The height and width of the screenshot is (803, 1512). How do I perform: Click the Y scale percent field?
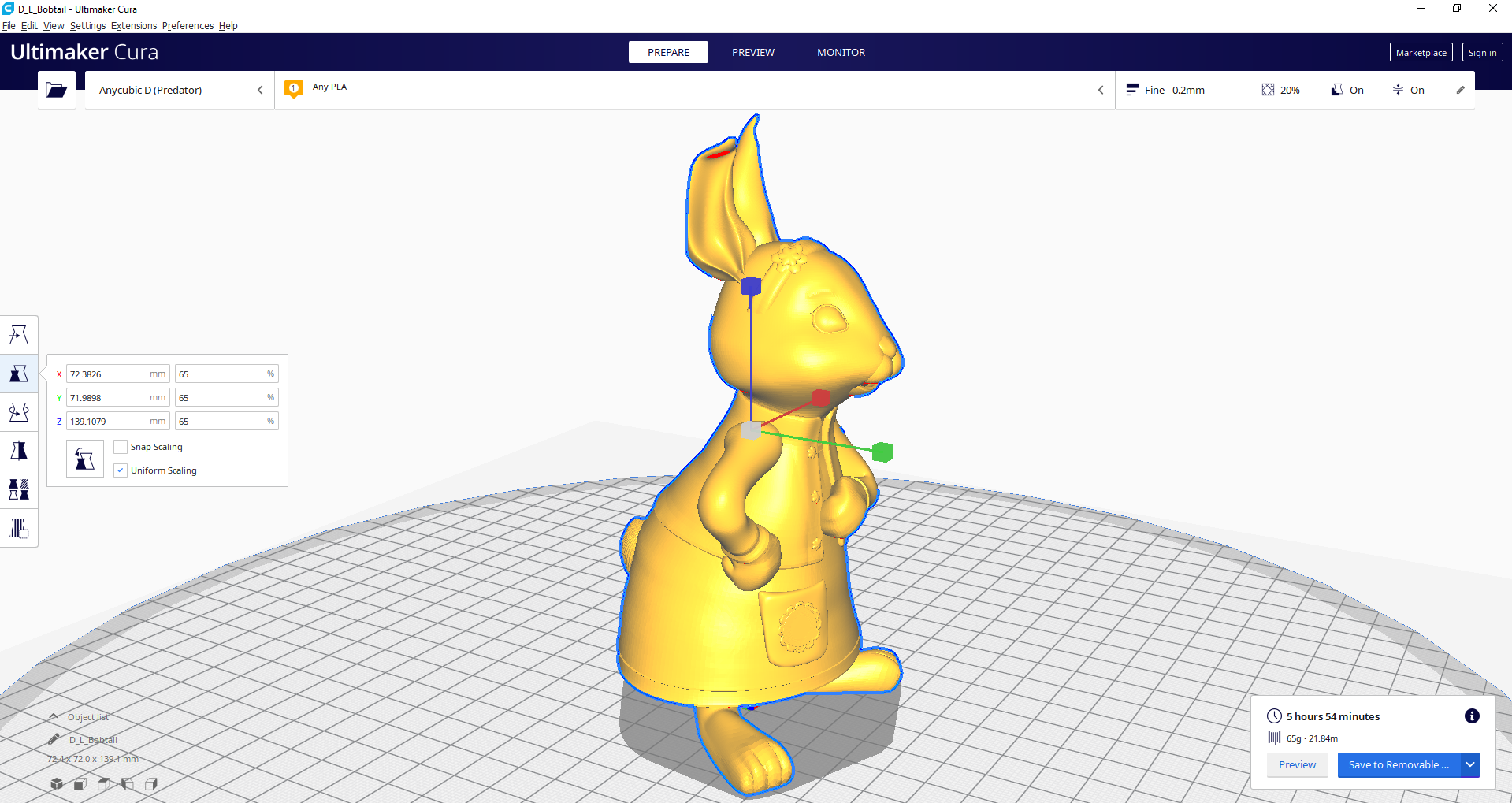pyautogui.click(x=227, y=397)
